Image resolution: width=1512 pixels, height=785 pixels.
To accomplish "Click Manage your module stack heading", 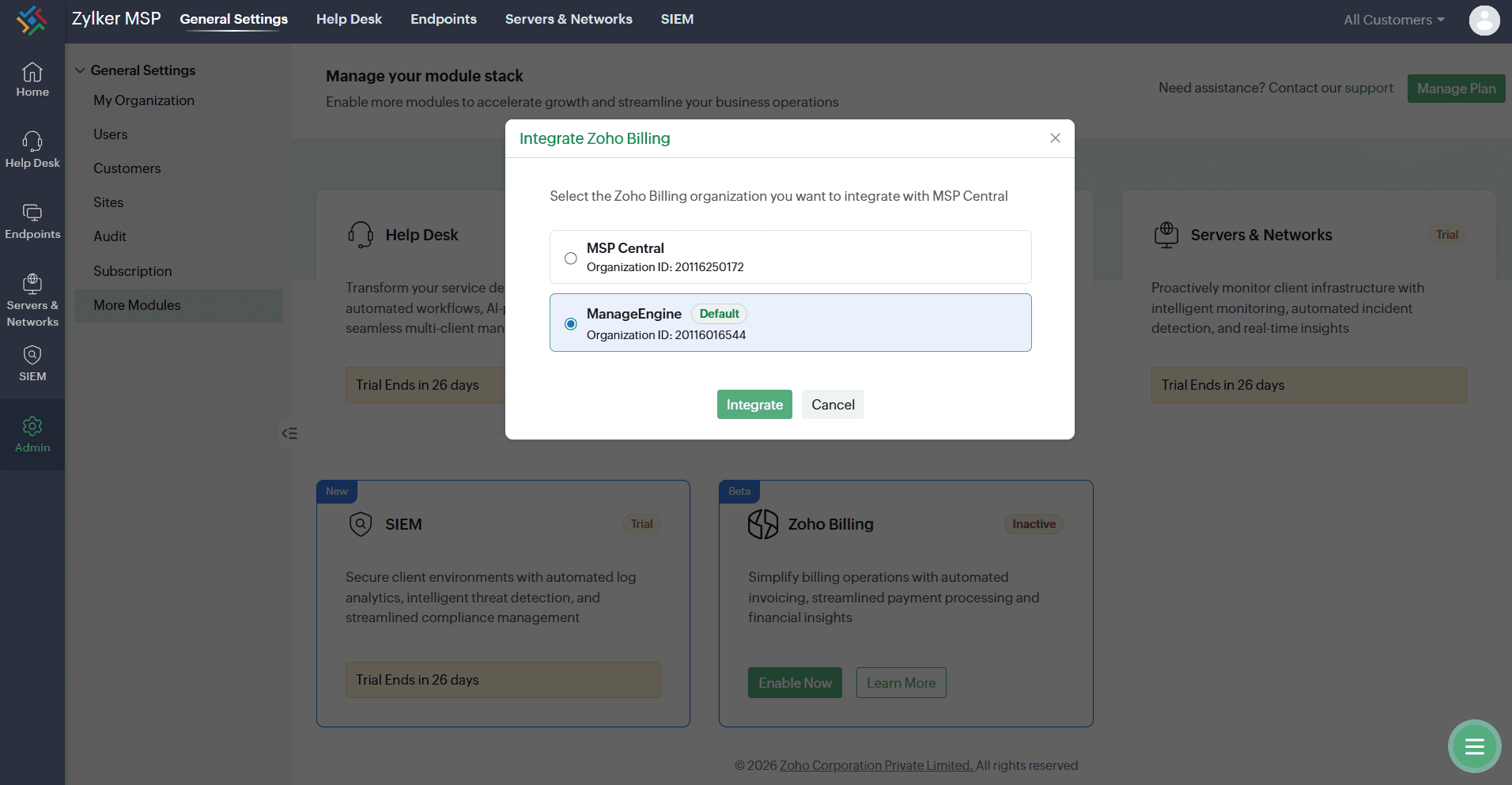I will coord(425,76).
